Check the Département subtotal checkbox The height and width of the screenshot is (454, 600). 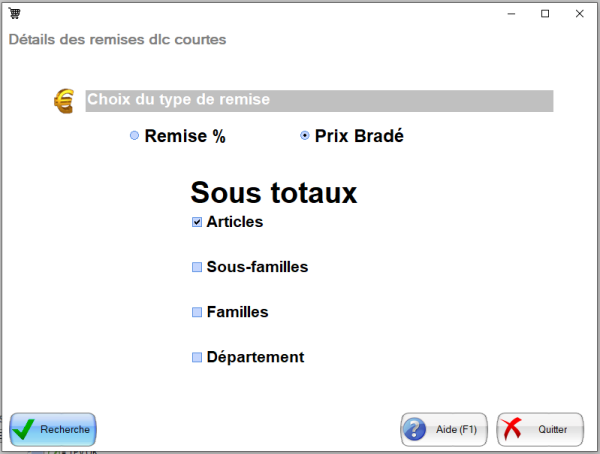[197, 358]
